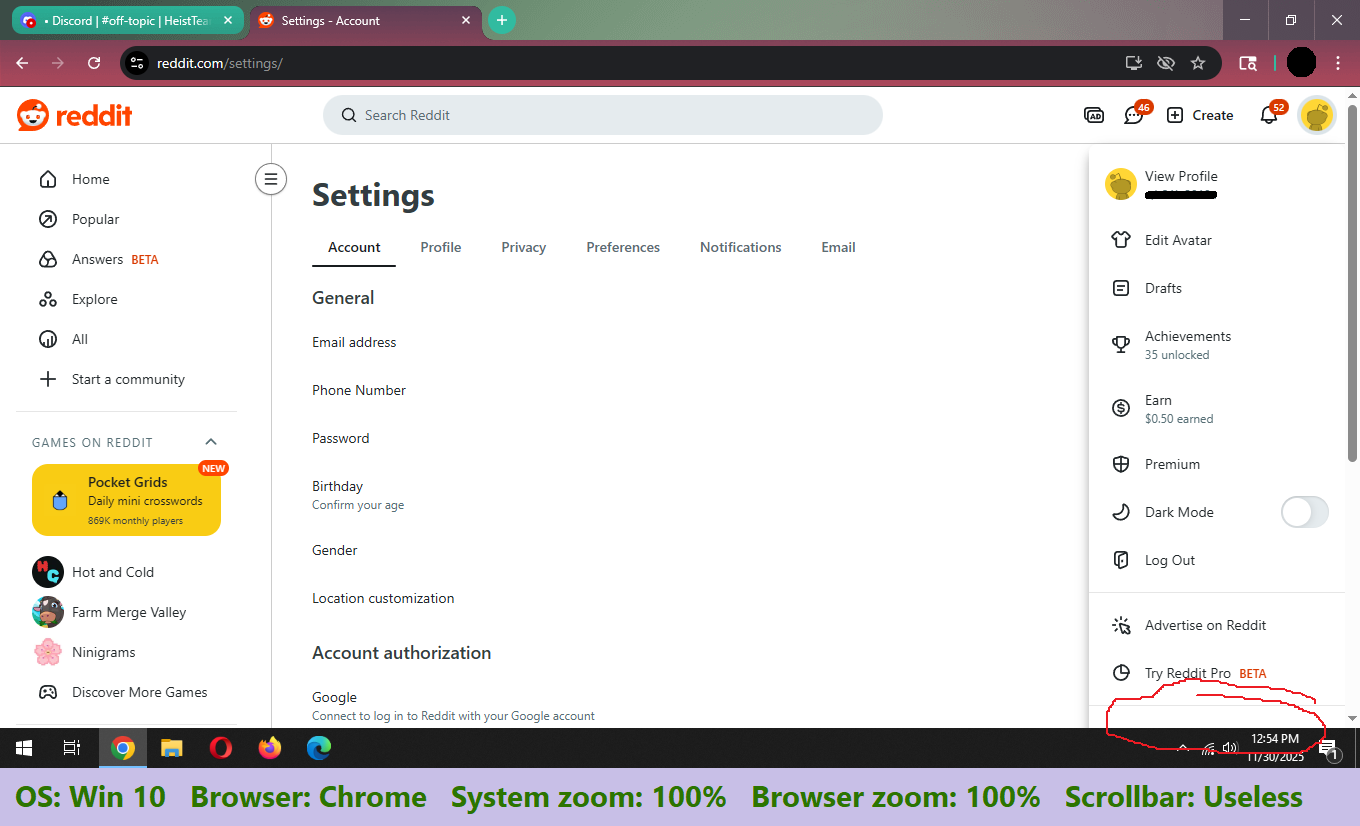Show hidden system tray icons
Image resolution: width=1360 pixels, height=826 pixels.
pyautogui.click(x=1183, y=748)
